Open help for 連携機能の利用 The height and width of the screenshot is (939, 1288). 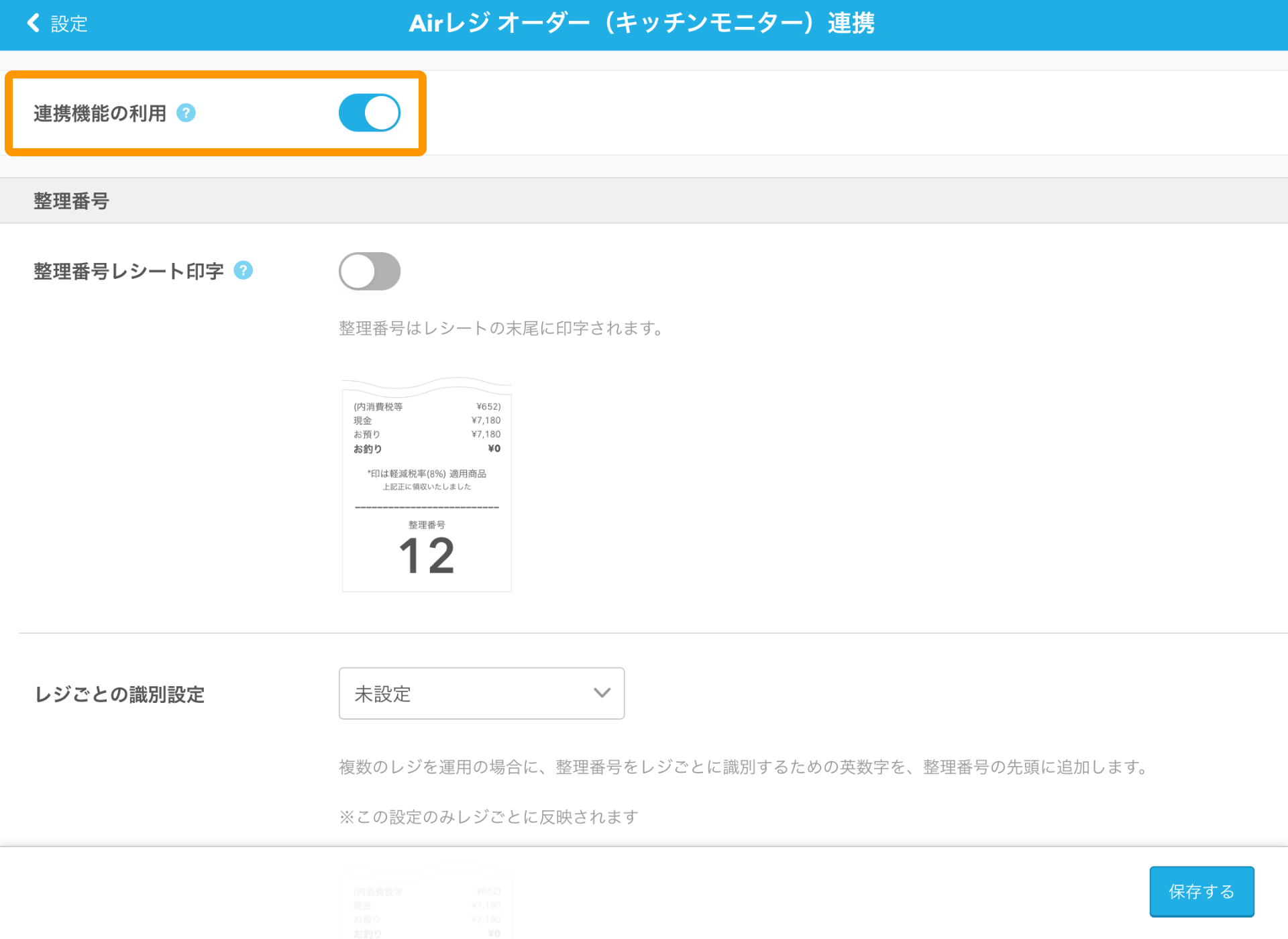coord(186,113)
